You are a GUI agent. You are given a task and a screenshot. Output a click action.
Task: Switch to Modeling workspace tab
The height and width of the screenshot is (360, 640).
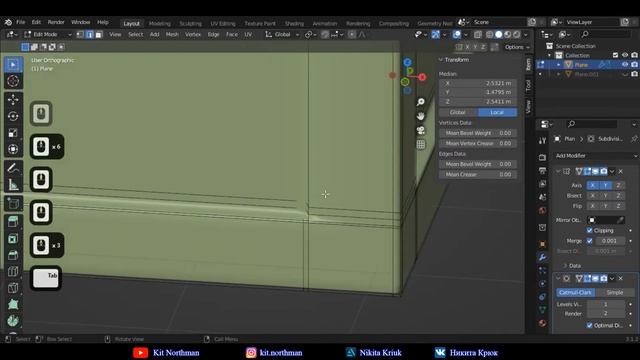tap(160, 24)
